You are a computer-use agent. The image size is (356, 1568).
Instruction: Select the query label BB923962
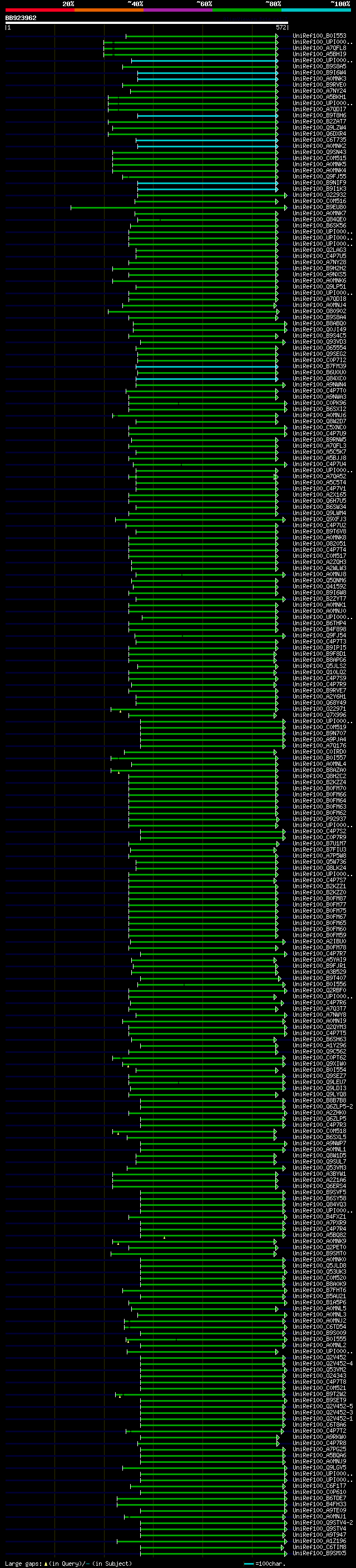tap(21, 18)
